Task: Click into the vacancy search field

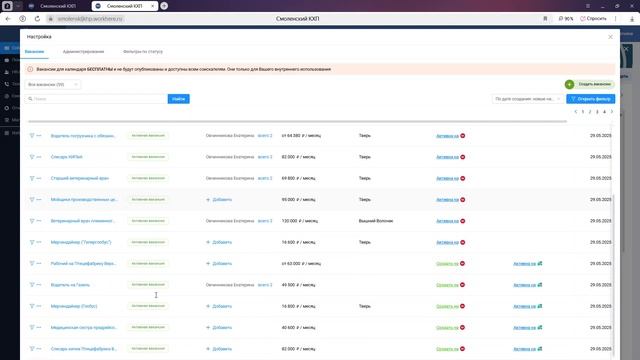Action: tap(96, 99)
